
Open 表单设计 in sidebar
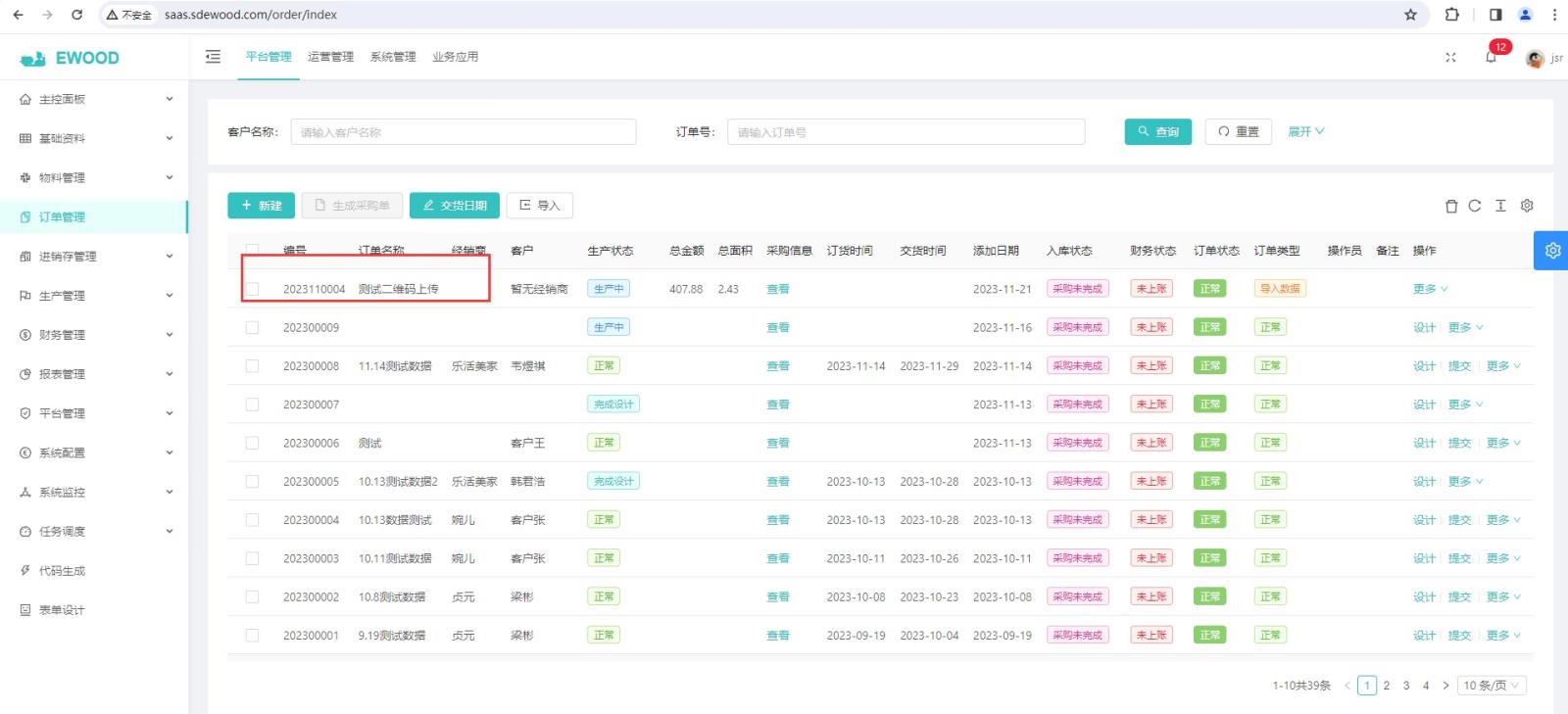(x=93, y=609)
